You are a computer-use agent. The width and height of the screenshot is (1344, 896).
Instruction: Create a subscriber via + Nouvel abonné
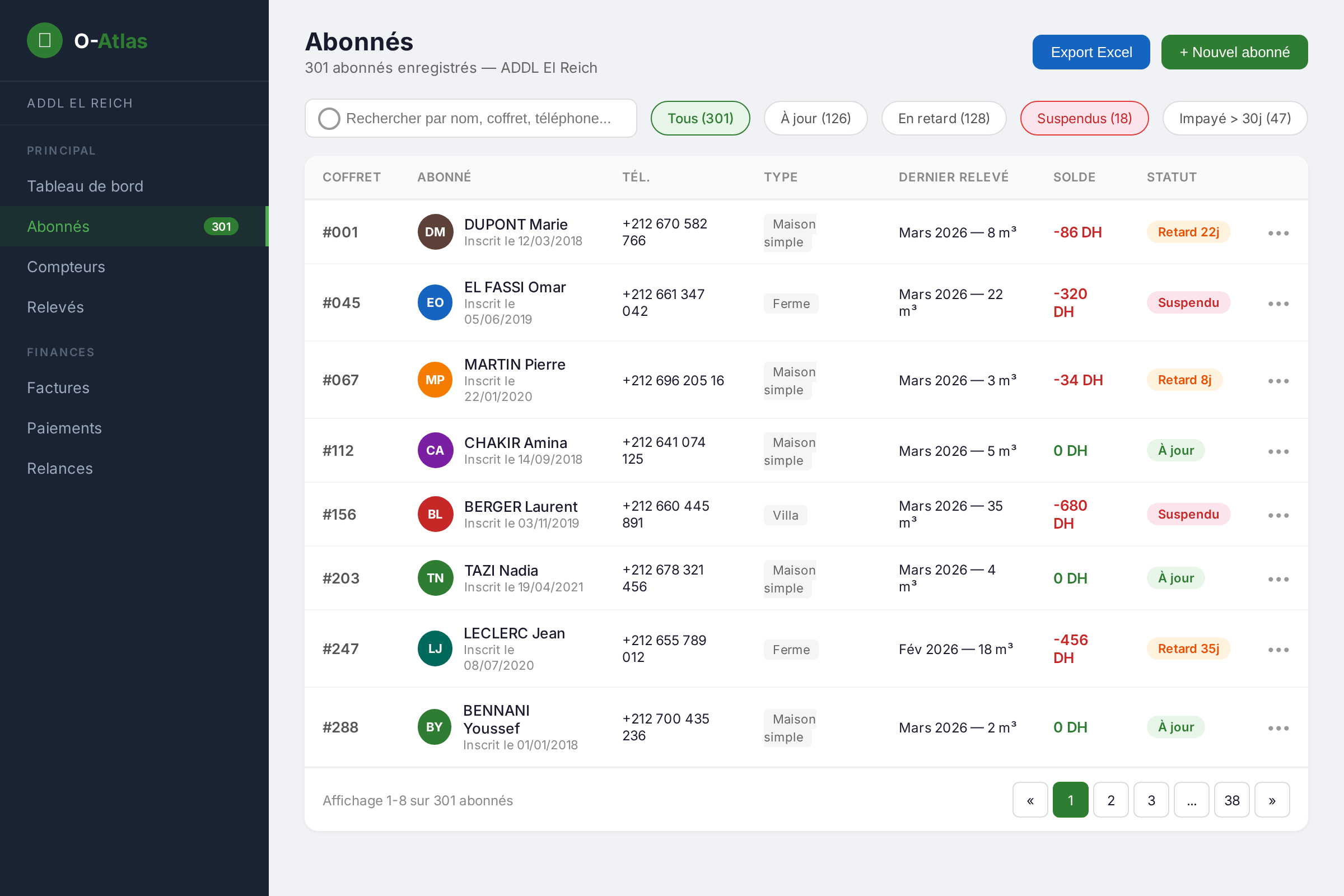point(1234,52)
